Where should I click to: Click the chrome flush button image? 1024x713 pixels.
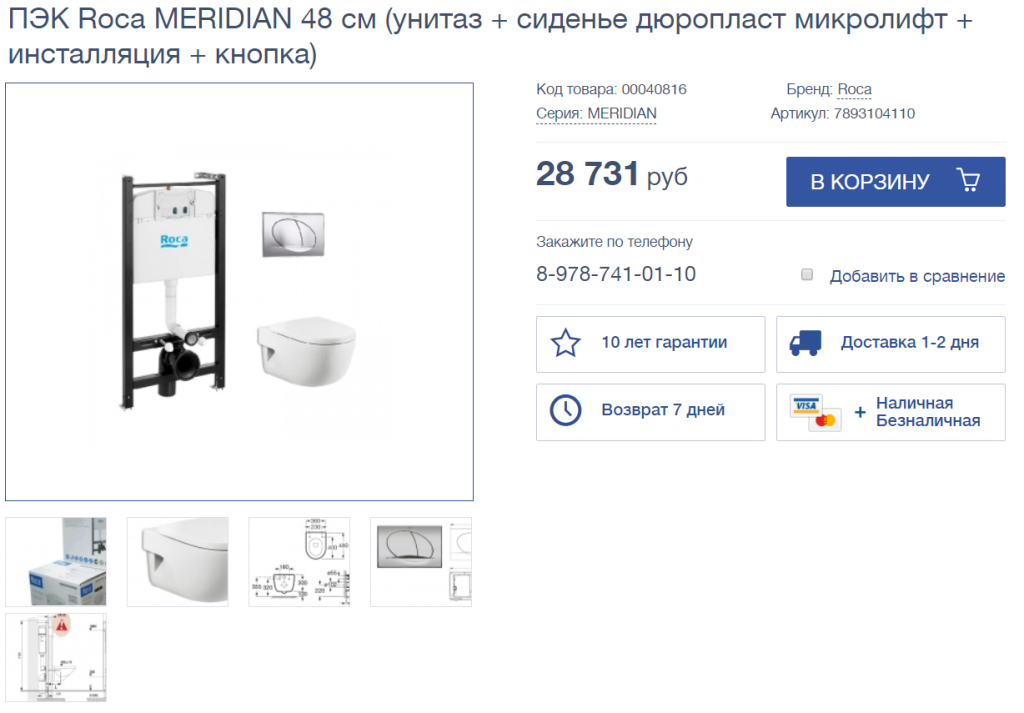(x=293, y=234)
